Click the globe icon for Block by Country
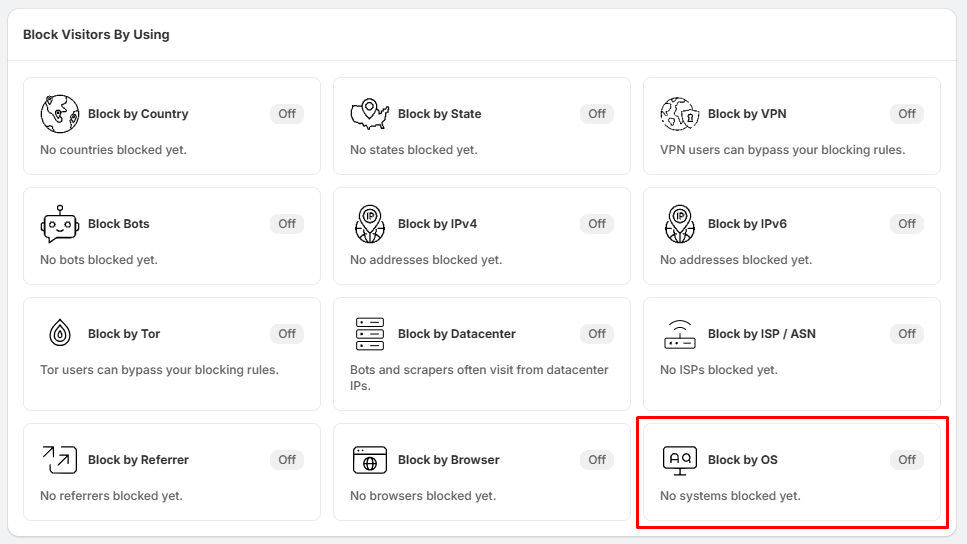 [x=60, y=114]
